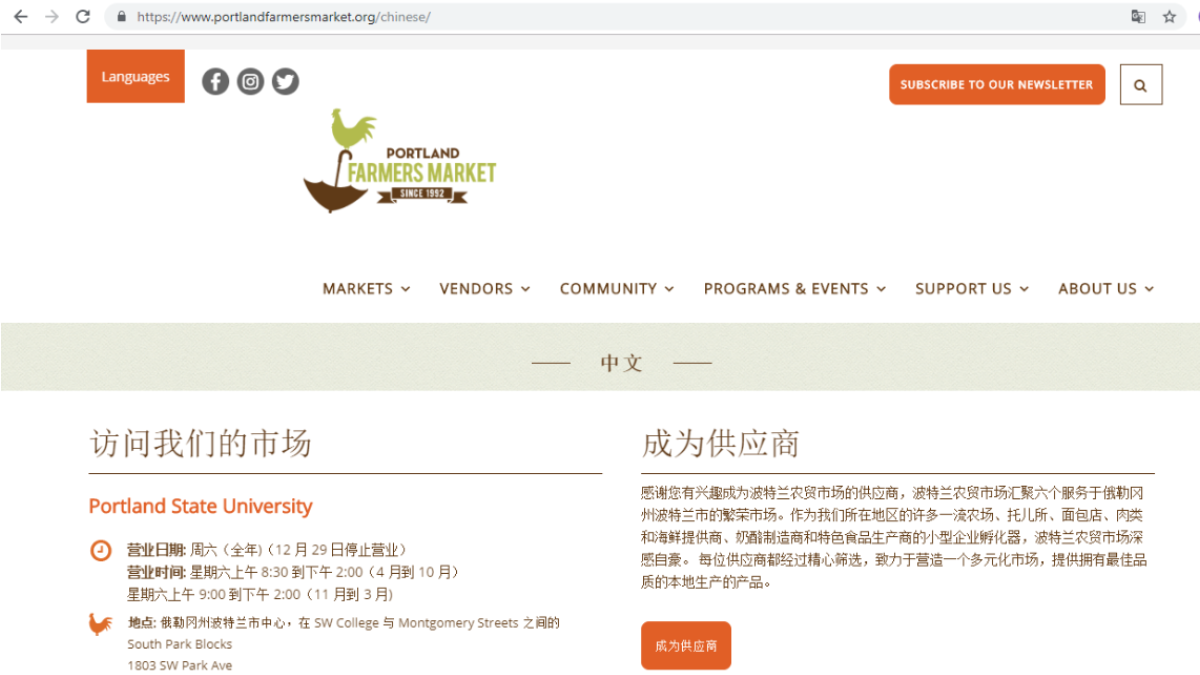The image size is (1200, 675).
Task: Open the Twitter social icon
Action: click(286, 81)
